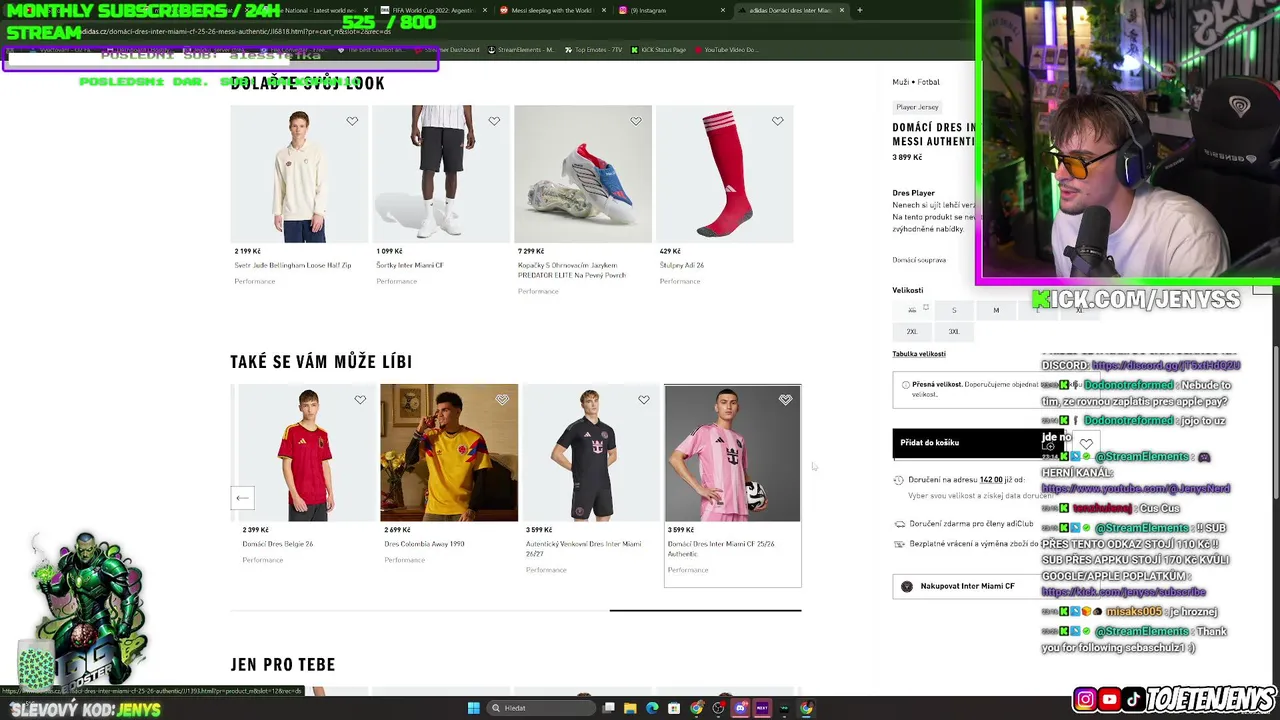Image resolution: width=1280 pixels, height=720 pixels.
Task: Add Domácí Dres Belgie 26 to wishlist
Action: click(360, 400)
